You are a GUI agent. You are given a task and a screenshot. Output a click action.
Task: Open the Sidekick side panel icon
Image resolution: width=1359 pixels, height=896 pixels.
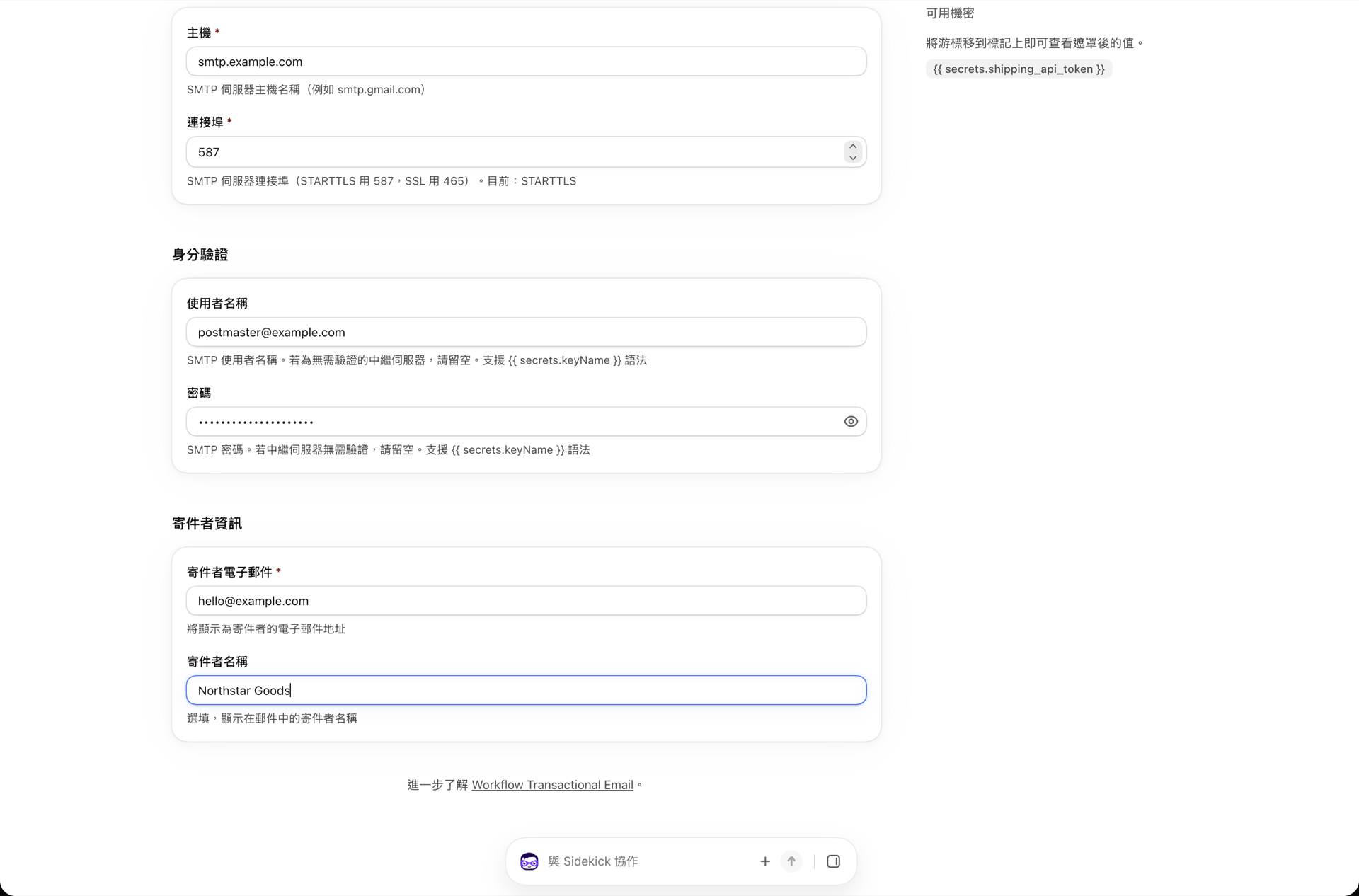833,861
